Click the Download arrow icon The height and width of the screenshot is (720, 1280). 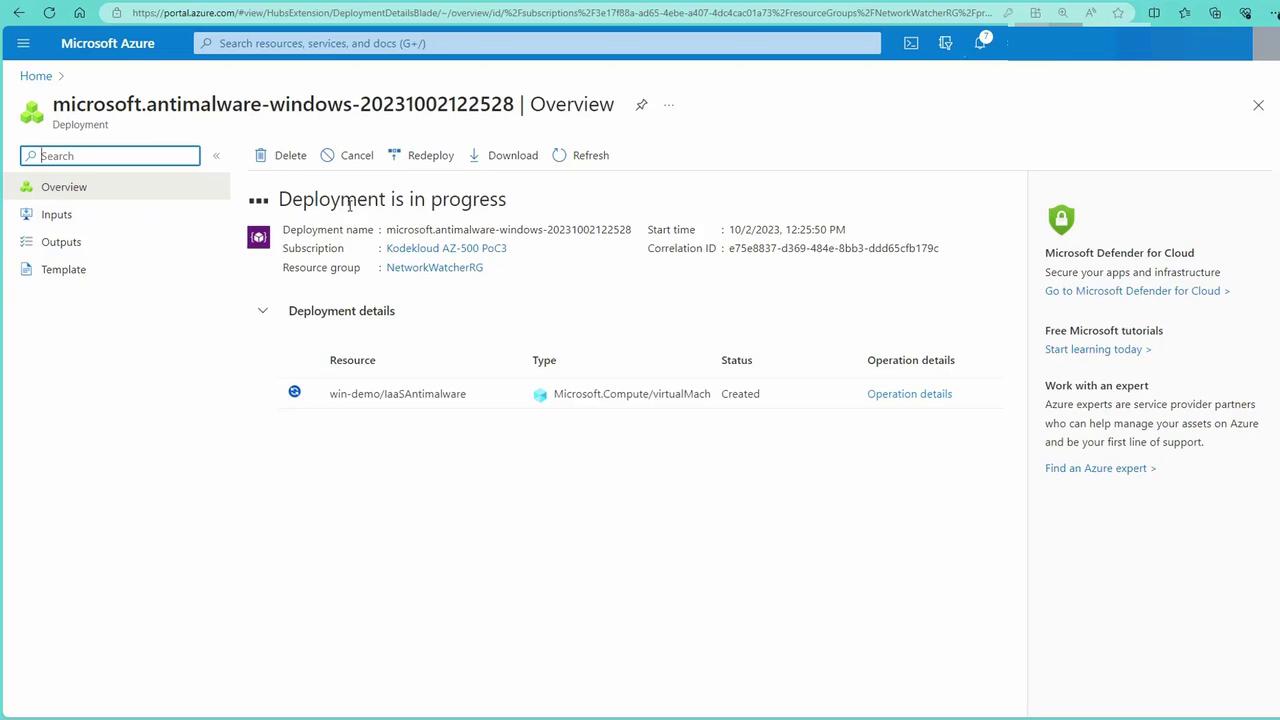(474, 155)
